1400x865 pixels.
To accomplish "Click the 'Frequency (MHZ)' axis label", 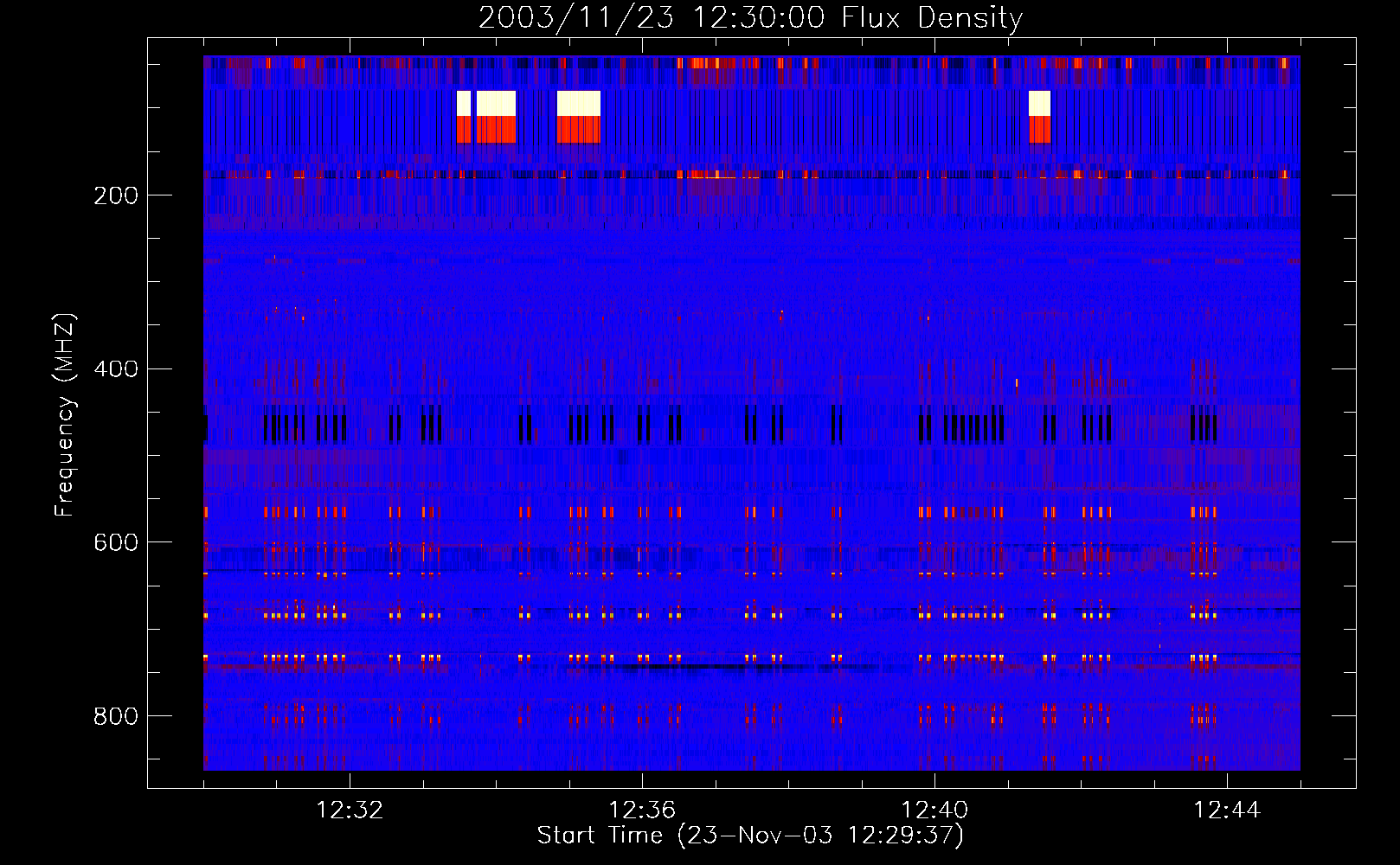I will click(65, 414).
